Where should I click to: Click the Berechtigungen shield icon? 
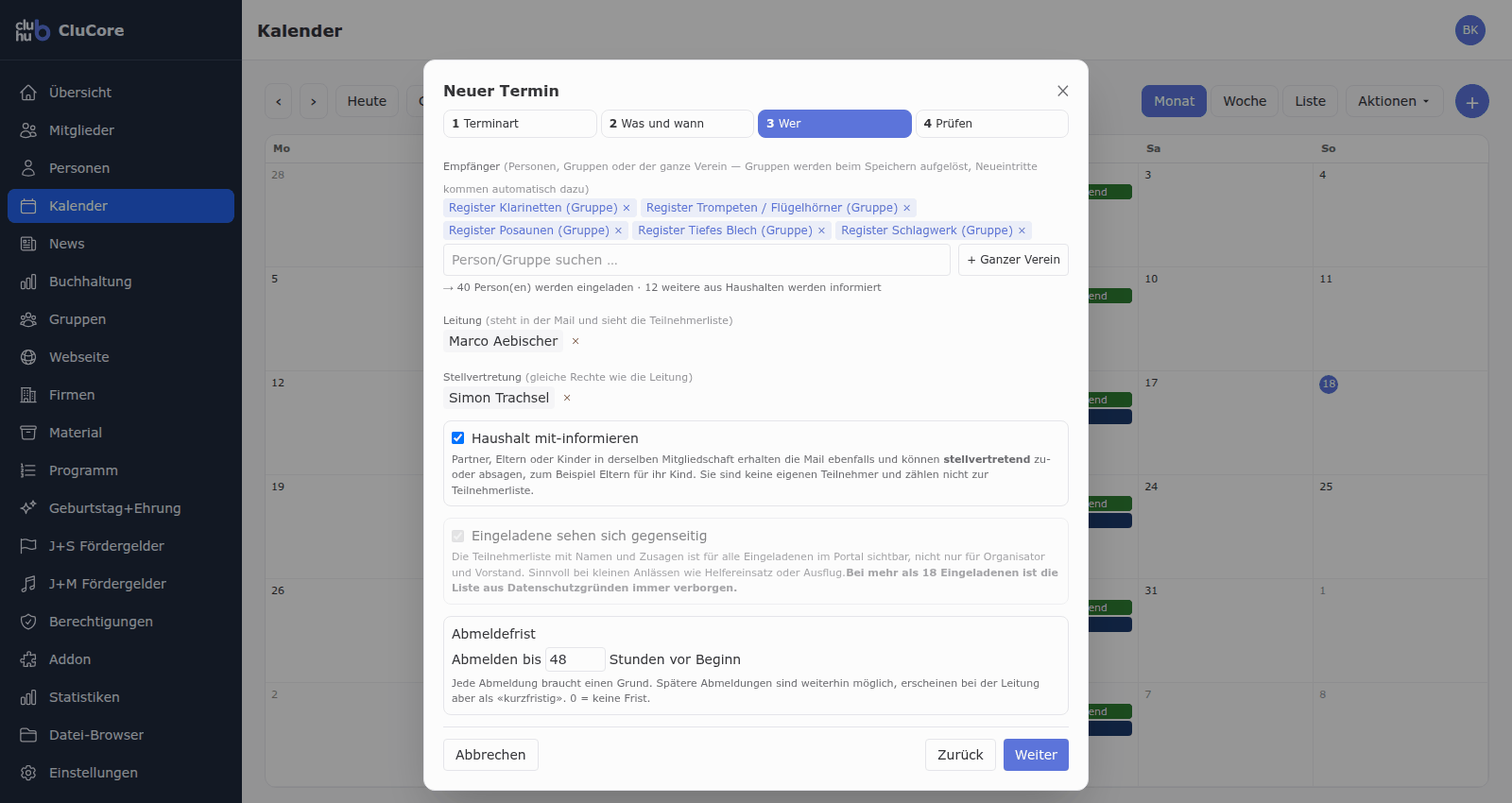coord(28,622)
